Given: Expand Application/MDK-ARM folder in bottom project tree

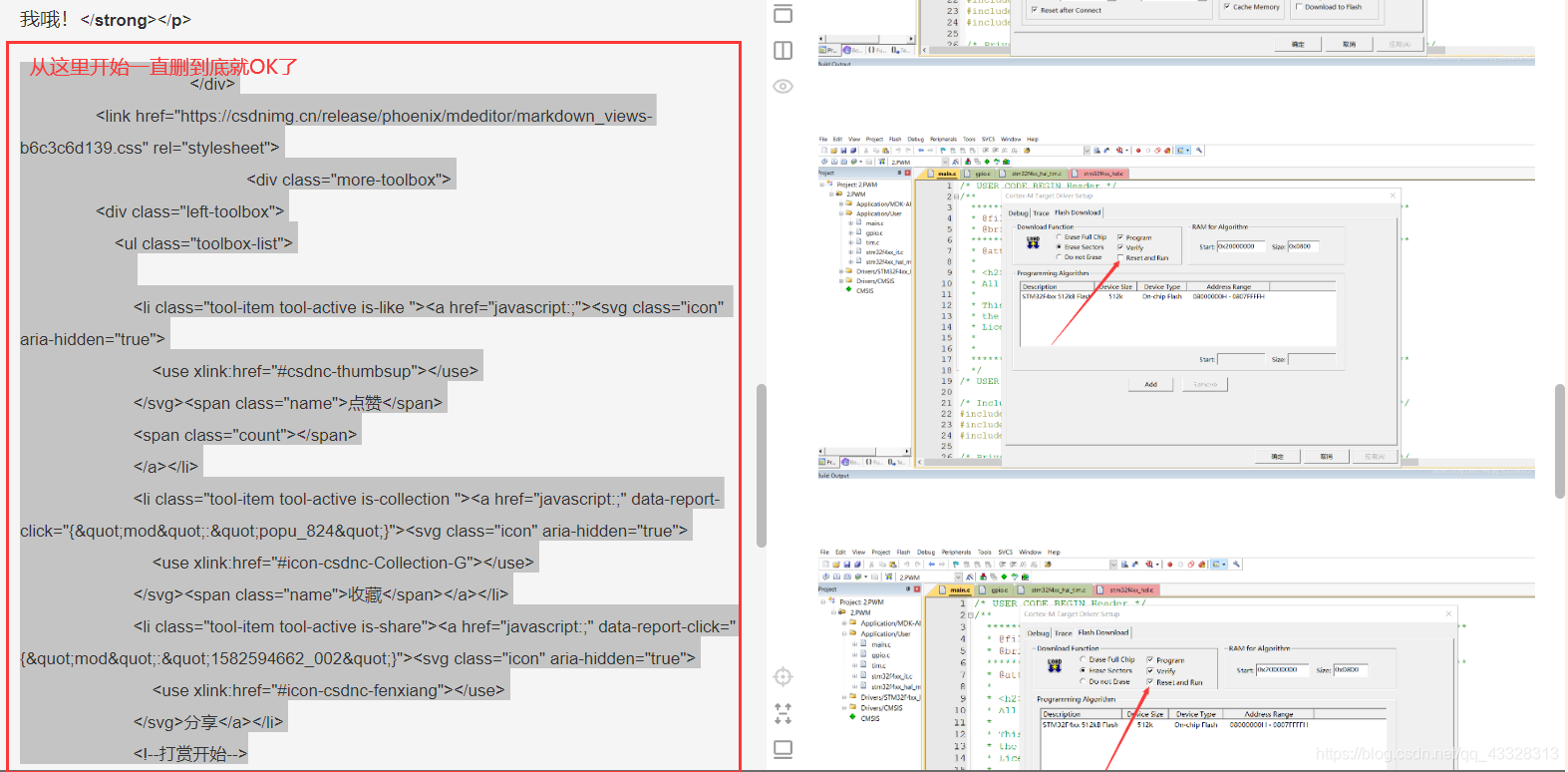Looking at the screenshot, I should (x=844, y=623).
